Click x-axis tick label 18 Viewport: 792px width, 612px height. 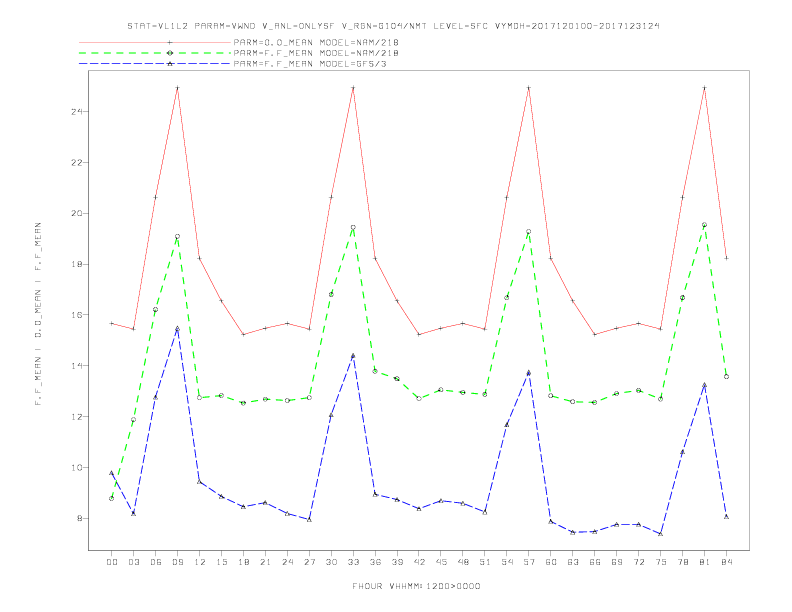tap(243, 562)
